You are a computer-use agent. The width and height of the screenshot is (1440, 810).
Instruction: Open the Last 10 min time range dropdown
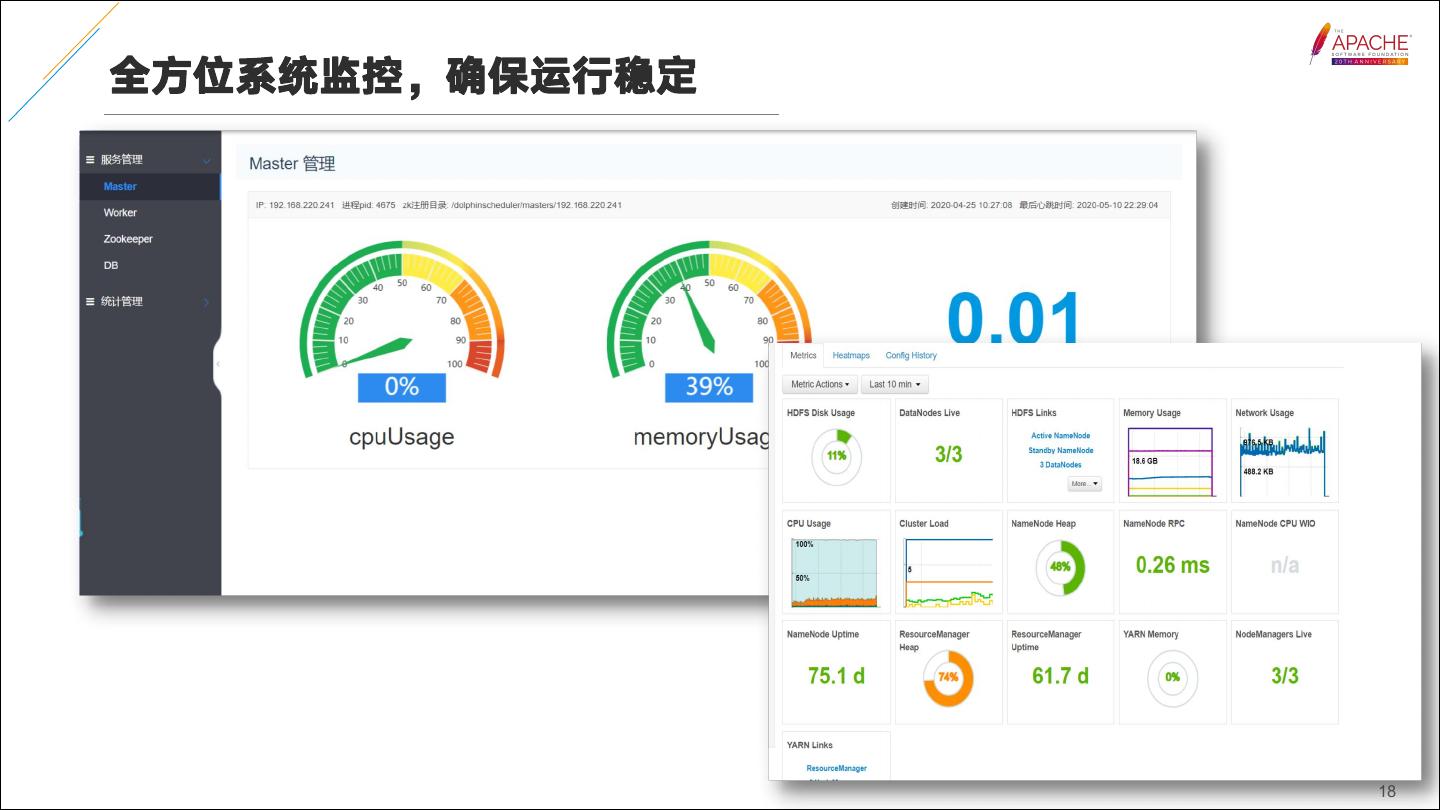pyautogui.click(x=894, y=384)
